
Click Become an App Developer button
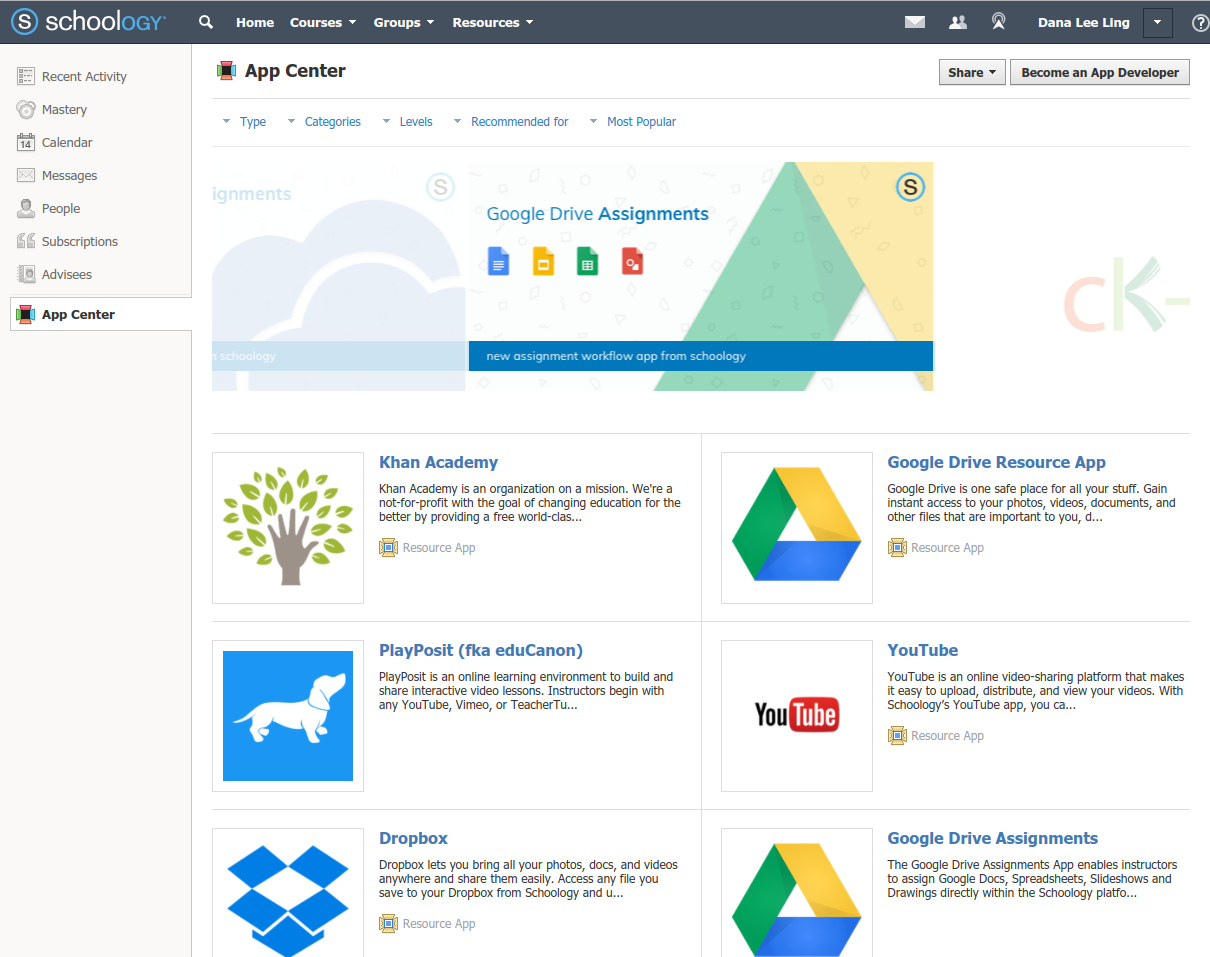[1100, 72]
